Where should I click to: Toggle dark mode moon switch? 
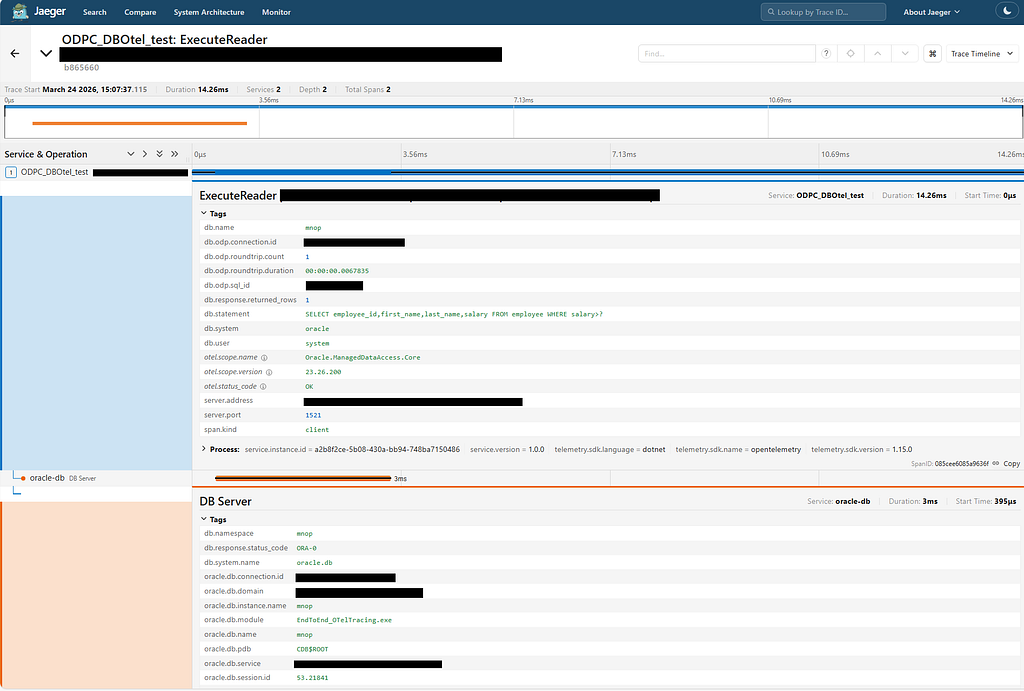click(x=1006, y=11)
